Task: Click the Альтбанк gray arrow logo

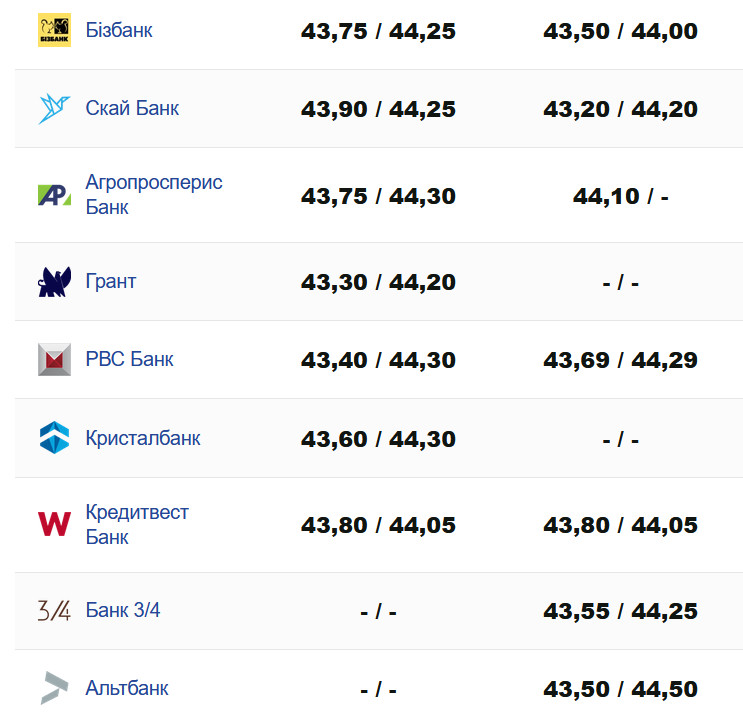Action: point(54,688)
